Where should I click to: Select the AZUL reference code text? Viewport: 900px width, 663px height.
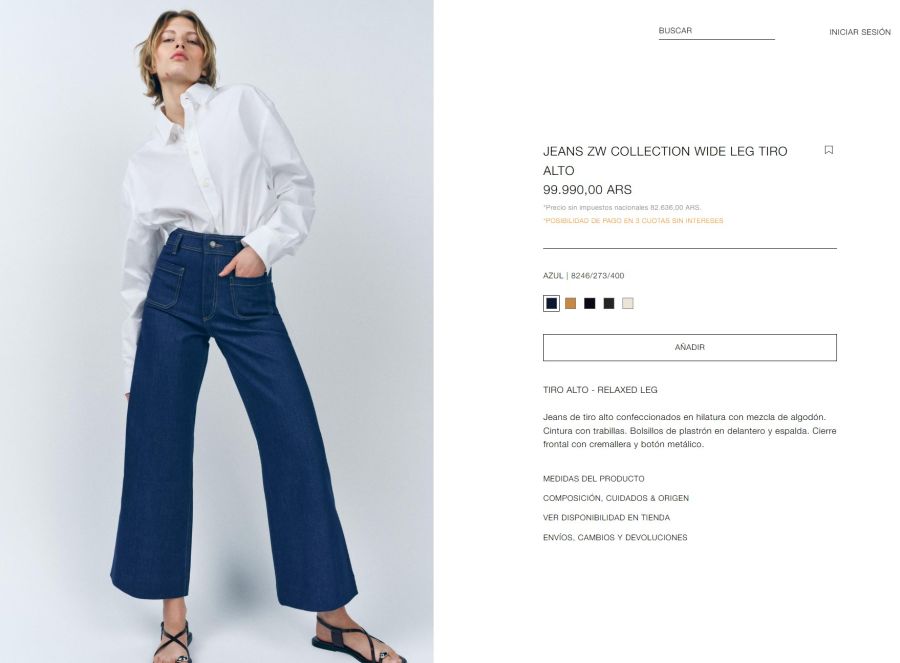(x=583, y=276)
